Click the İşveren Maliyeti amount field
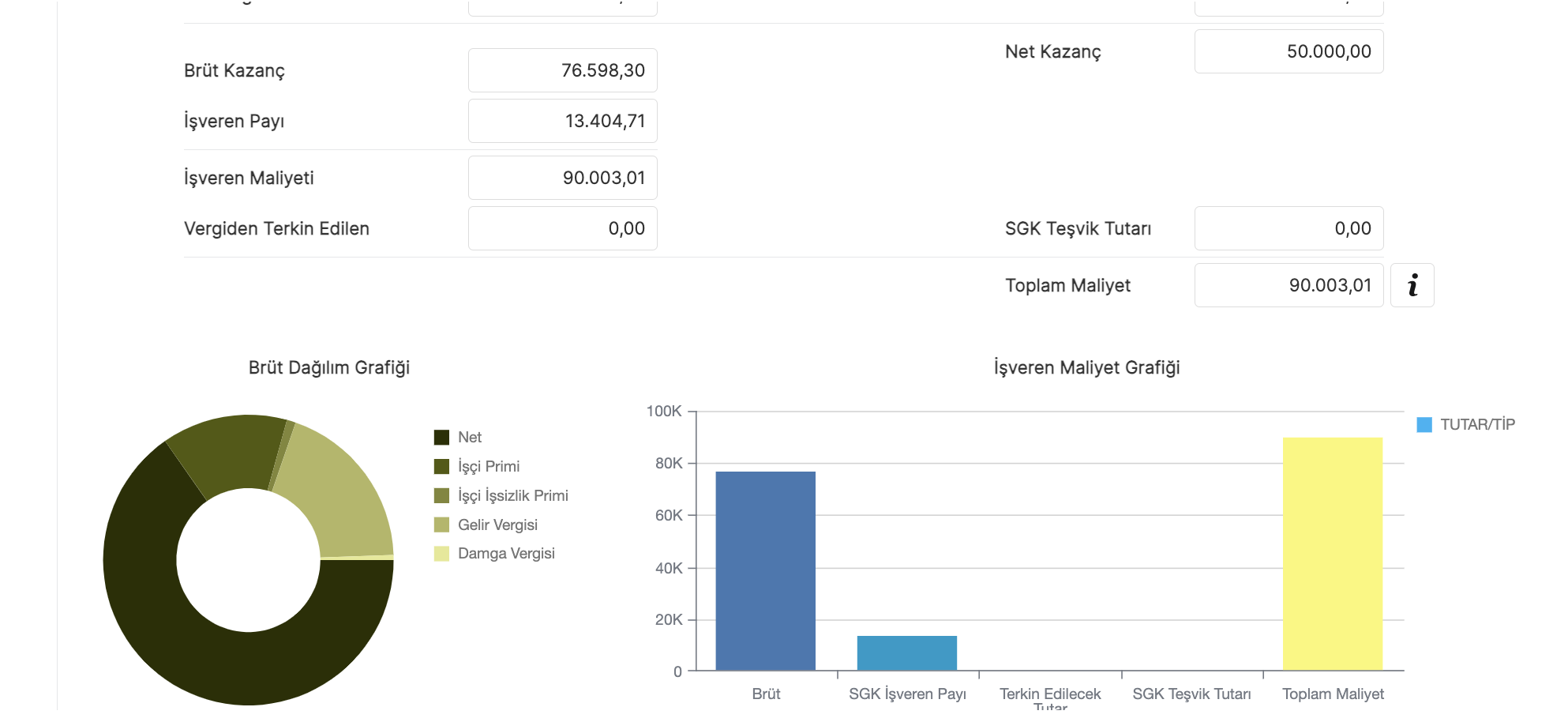Image resolution: width=1568 pixels, height=722 pixels. coord(563,178)
